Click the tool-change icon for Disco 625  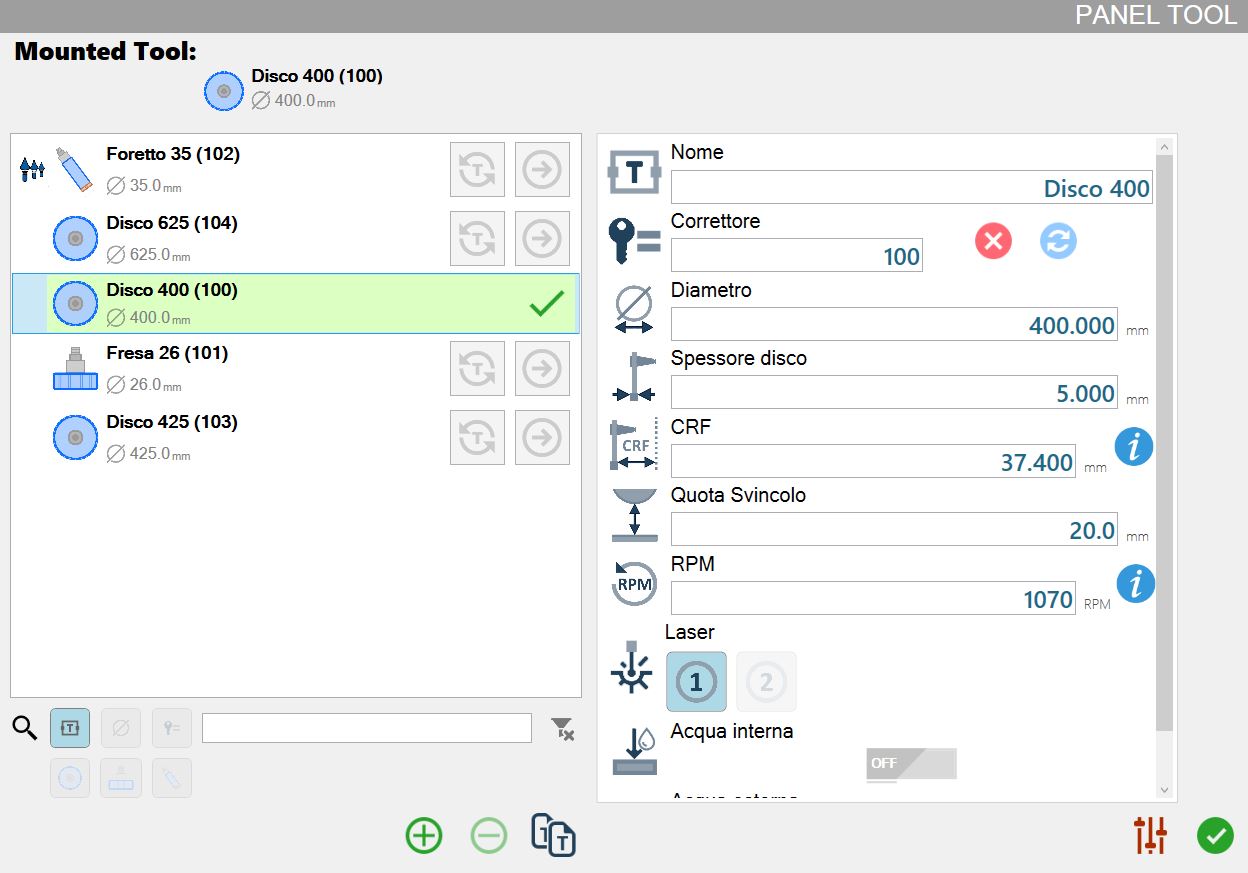click(x=477, y=238)
